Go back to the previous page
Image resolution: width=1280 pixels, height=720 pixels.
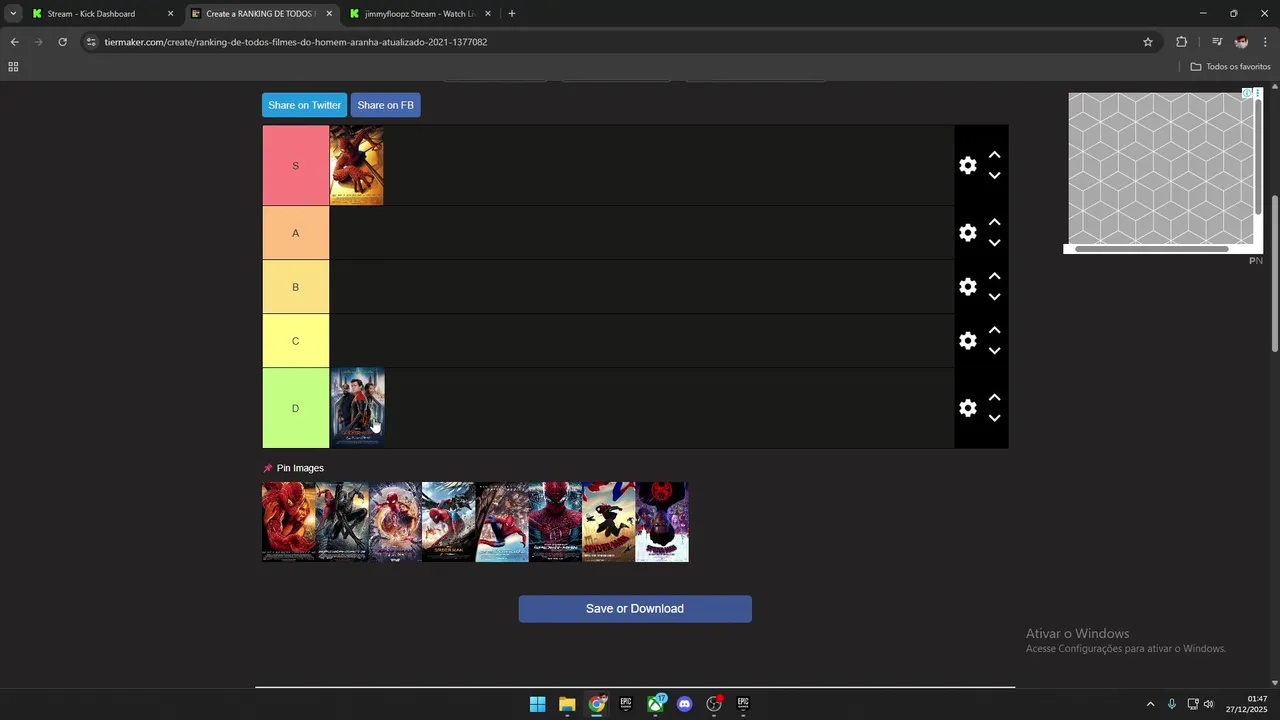(x=14, y=42)
